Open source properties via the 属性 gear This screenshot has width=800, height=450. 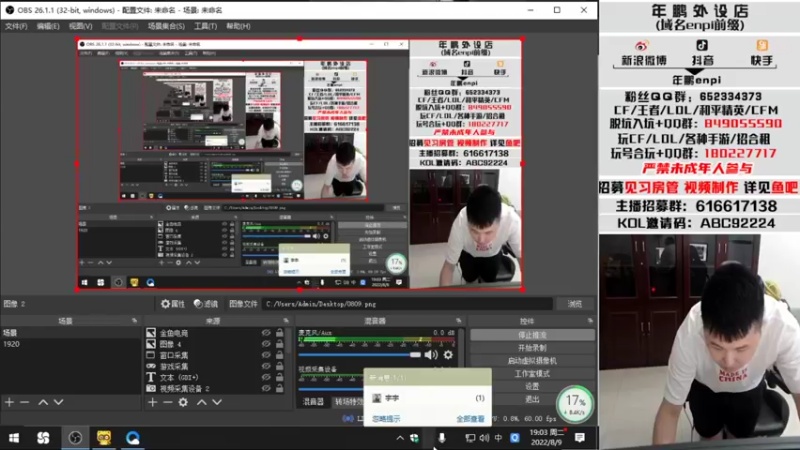click(173, 304)
